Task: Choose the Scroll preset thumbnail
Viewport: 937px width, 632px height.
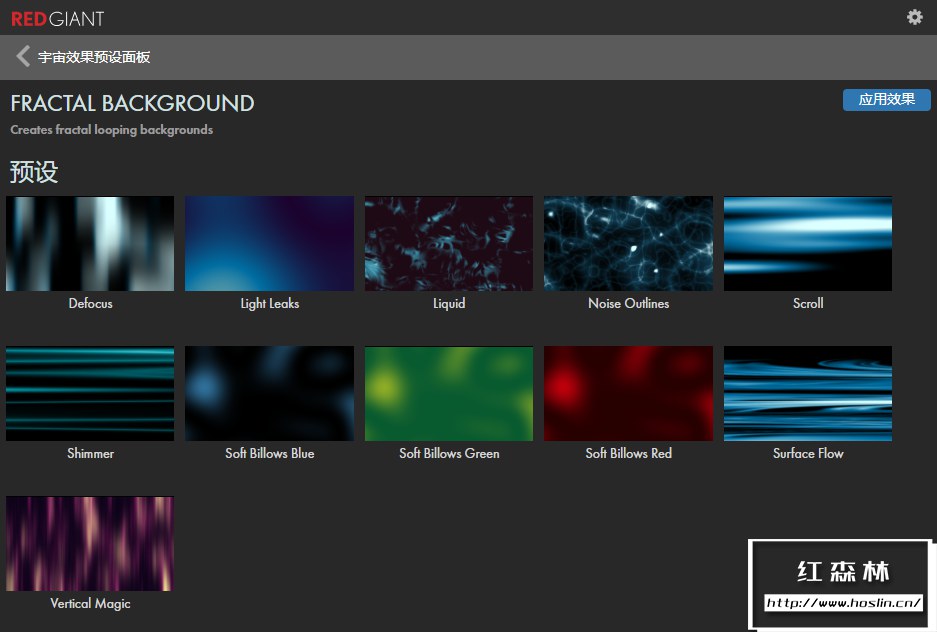Action: tap(807, 244)
